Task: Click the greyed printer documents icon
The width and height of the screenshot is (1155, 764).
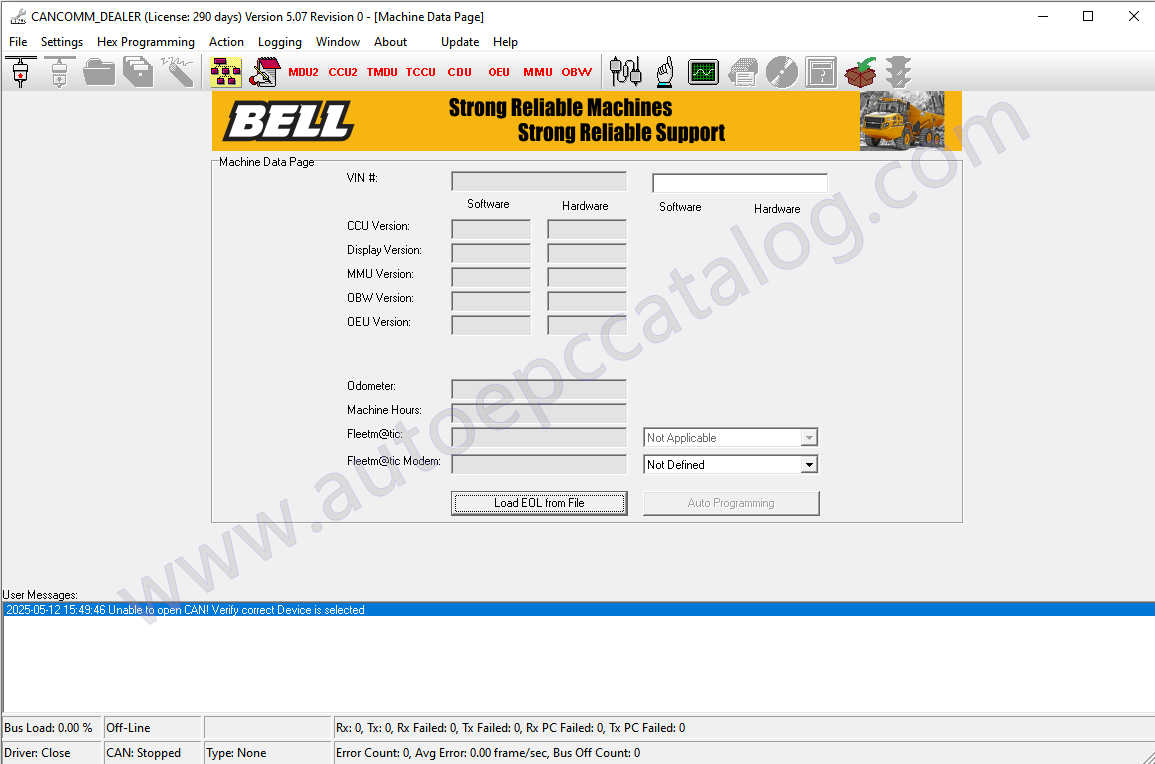Action: tap(742, 72)
